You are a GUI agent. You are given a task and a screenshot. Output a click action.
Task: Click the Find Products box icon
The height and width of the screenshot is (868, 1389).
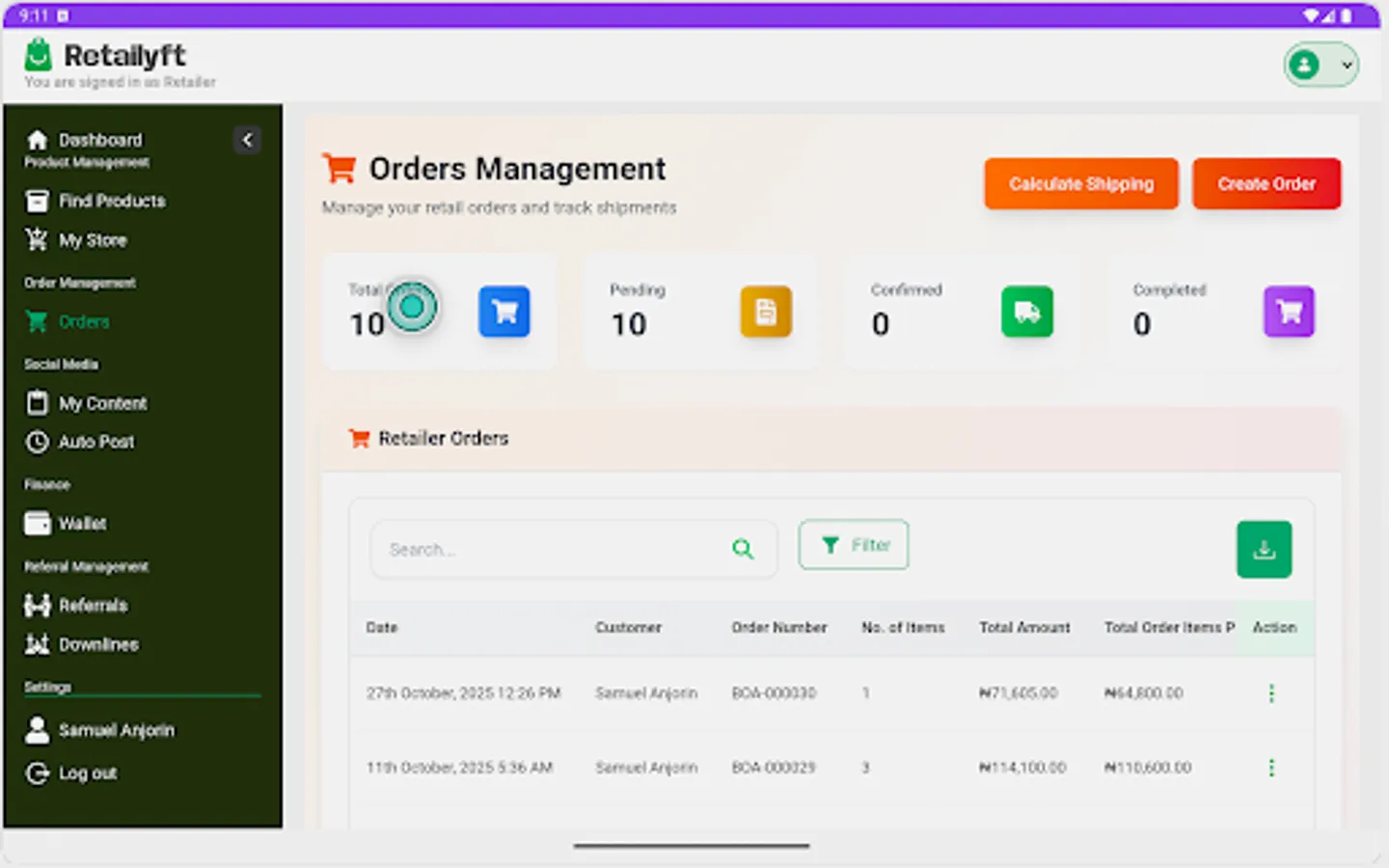(37, 201)
